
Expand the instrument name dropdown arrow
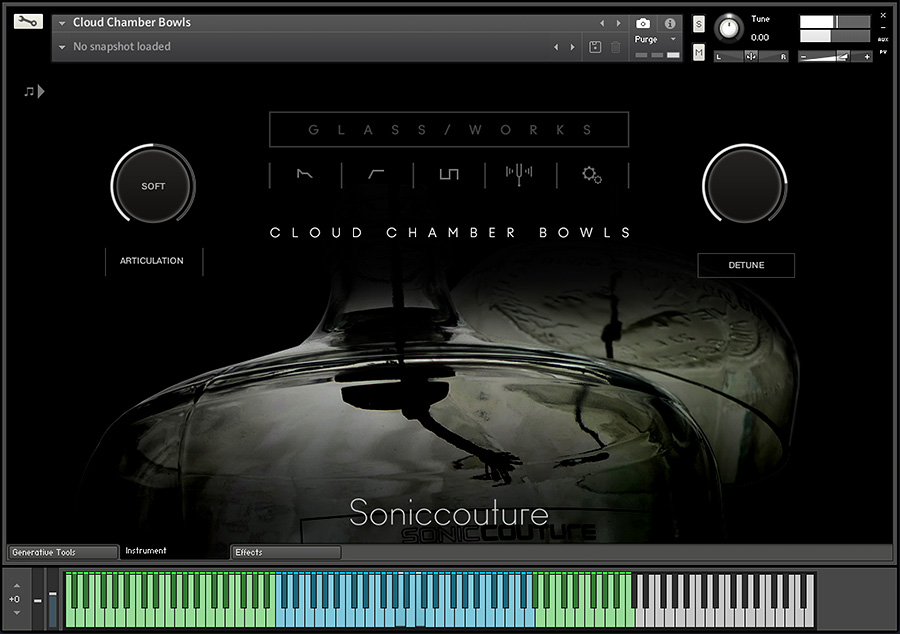point(62,23)
